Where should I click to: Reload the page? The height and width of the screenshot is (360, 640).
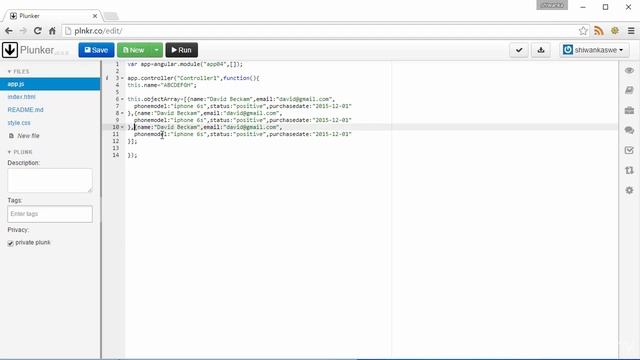click(x=38, y=31)
